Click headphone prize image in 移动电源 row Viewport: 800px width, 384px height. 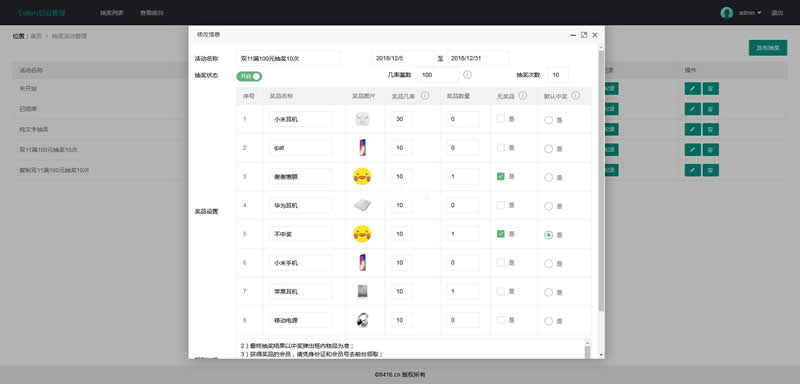(x=362, y=320)
